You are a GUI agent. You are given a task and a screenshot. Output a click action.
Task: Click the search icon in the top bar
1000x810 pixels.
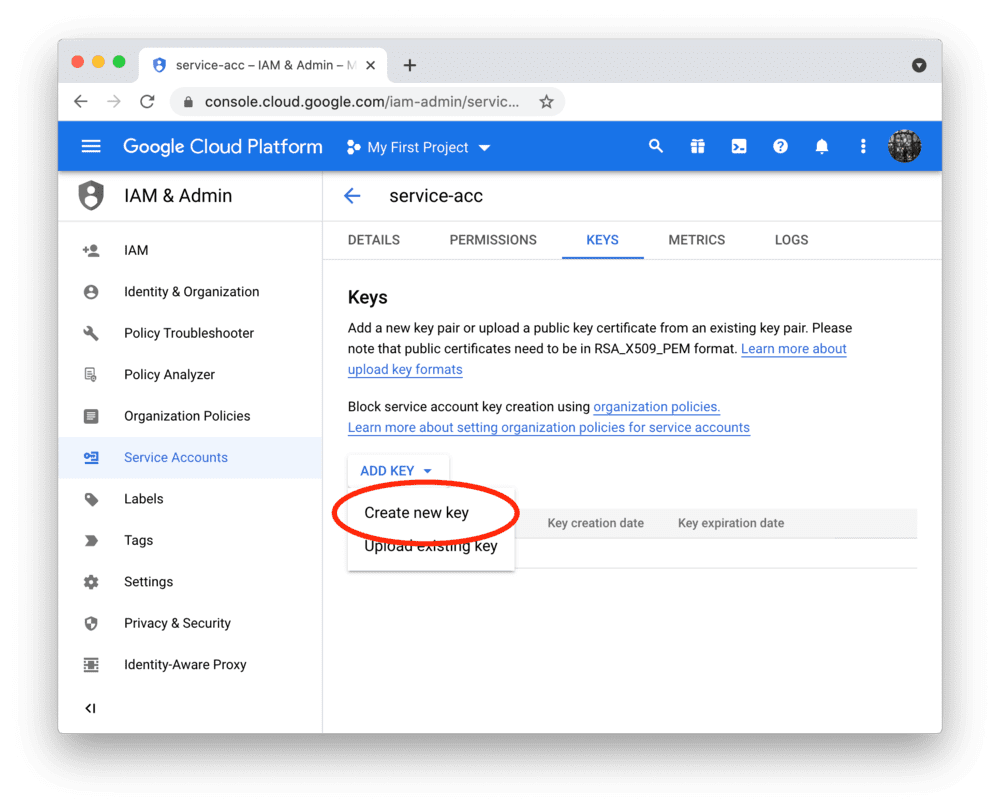coord(656,146)
